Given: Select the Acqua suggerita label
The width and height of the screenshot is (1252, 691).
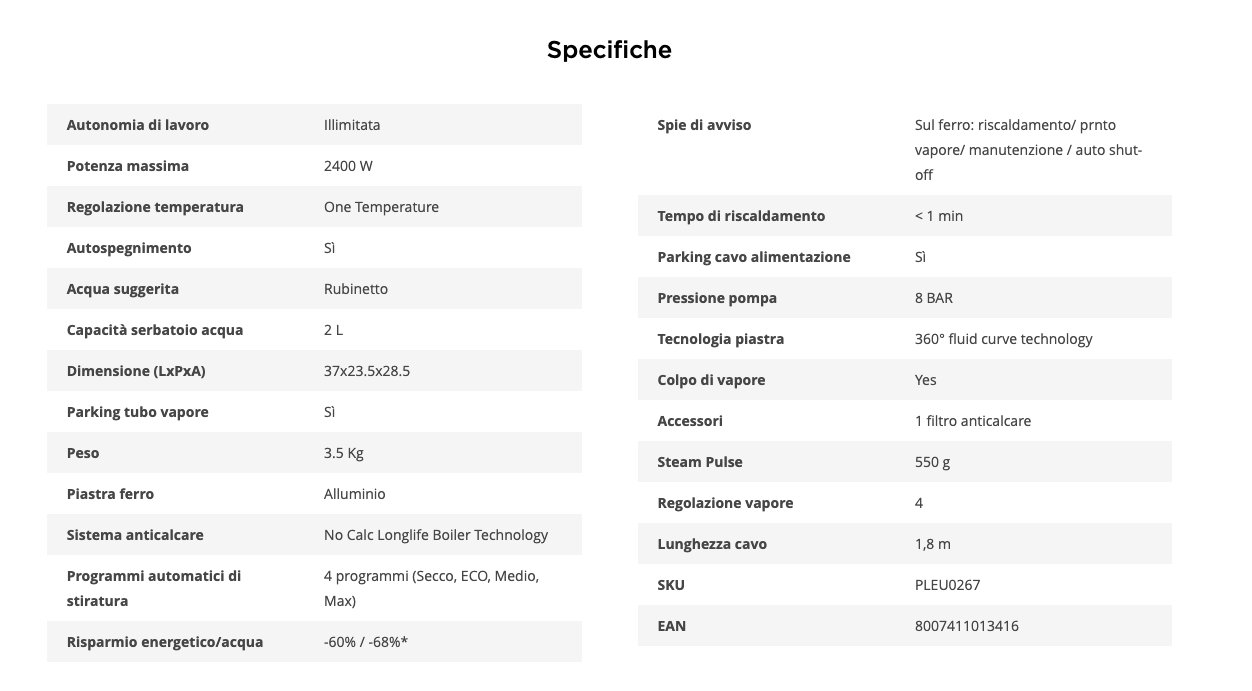Looking at the screenshot, I should pos(122,289).
